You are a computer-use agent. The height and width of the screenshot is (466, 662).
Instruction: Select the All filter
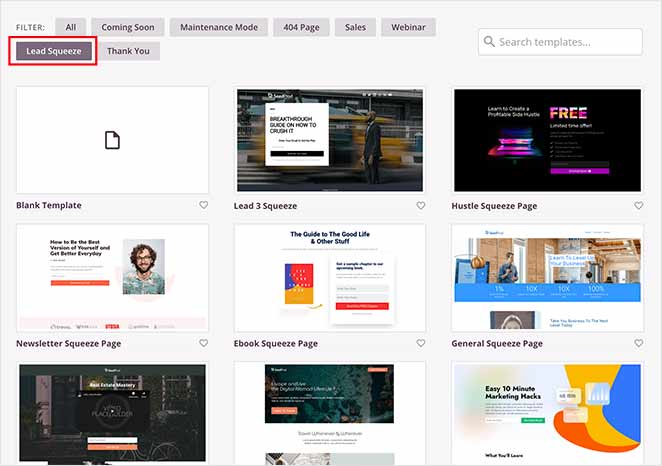coord(71,27)
